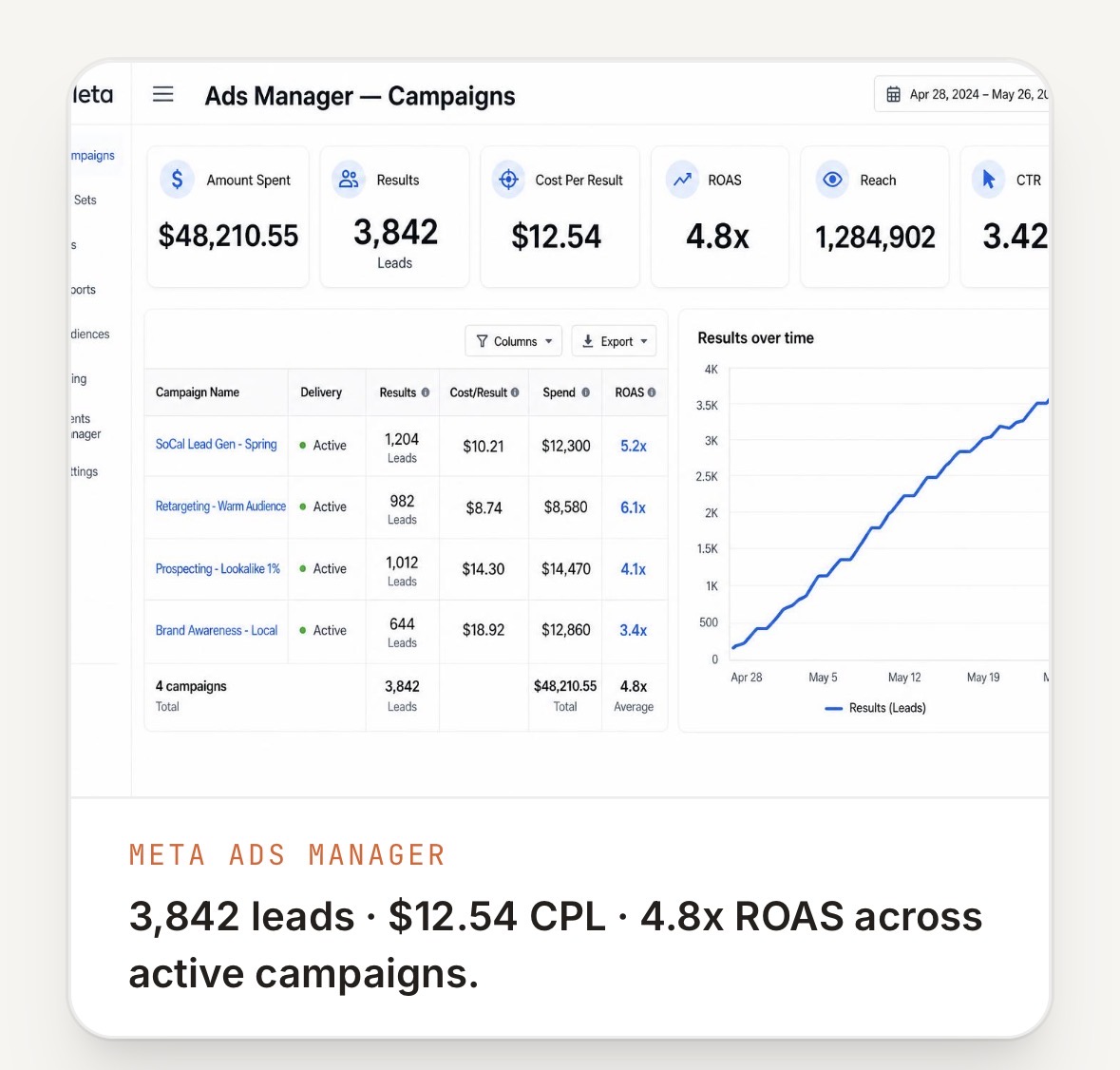Click the calendar icon in date range
This screenshot has height=1070, width=1120.
[x=893, y=94]
